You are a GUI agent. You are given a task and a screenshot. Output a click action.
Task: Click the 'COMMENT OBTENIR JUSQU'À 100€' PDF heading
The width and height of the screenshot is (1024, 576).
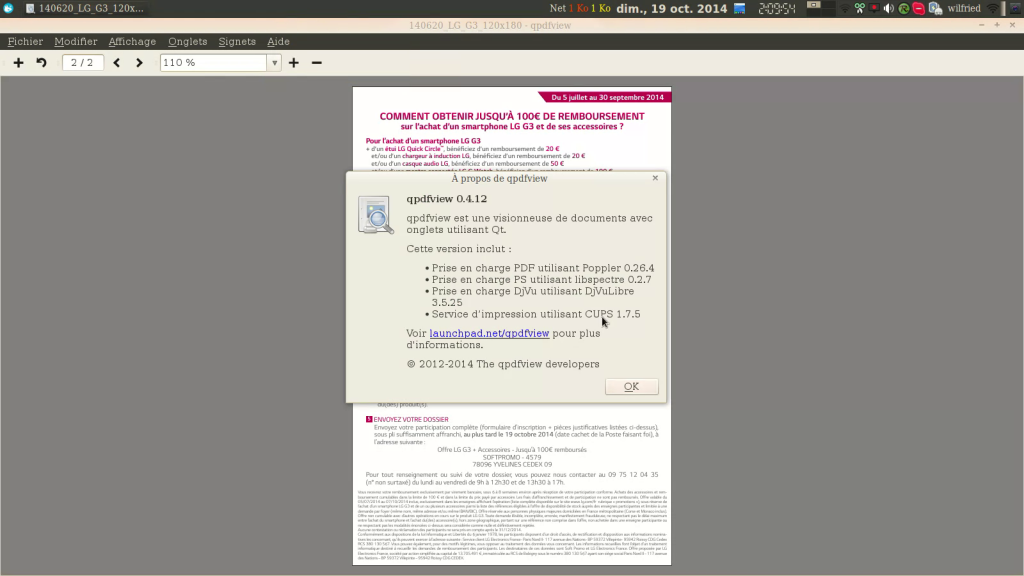point(512,116)
